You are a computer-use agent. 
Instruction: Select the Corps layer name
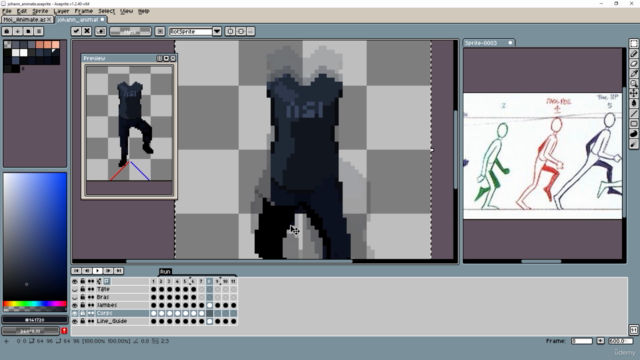pos(104,313)
